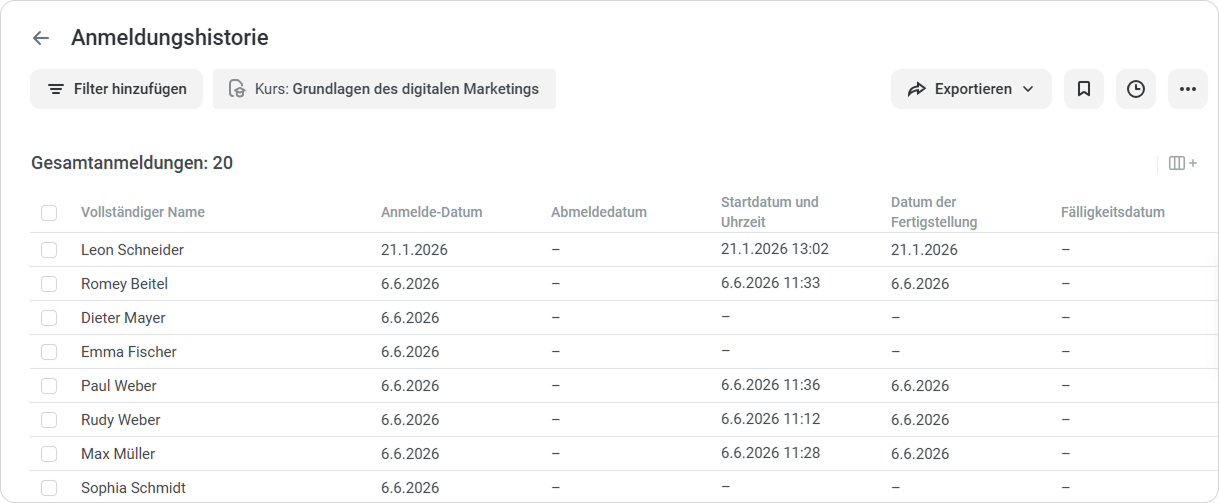Click the share arrow icon on Exportieren
Viewport: 1219px width, 503px height.
[x=917, y=89]
